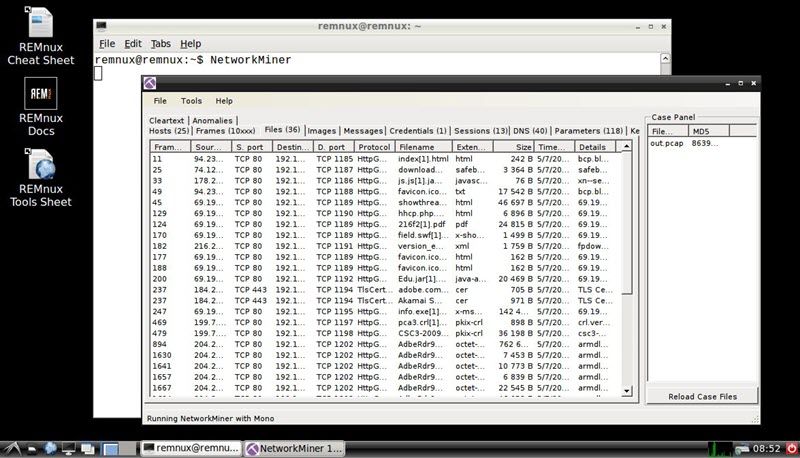Viewport: 800px width, 458px height.
Task: Select the CSC3-2009... file row
Action: [385, 334]
